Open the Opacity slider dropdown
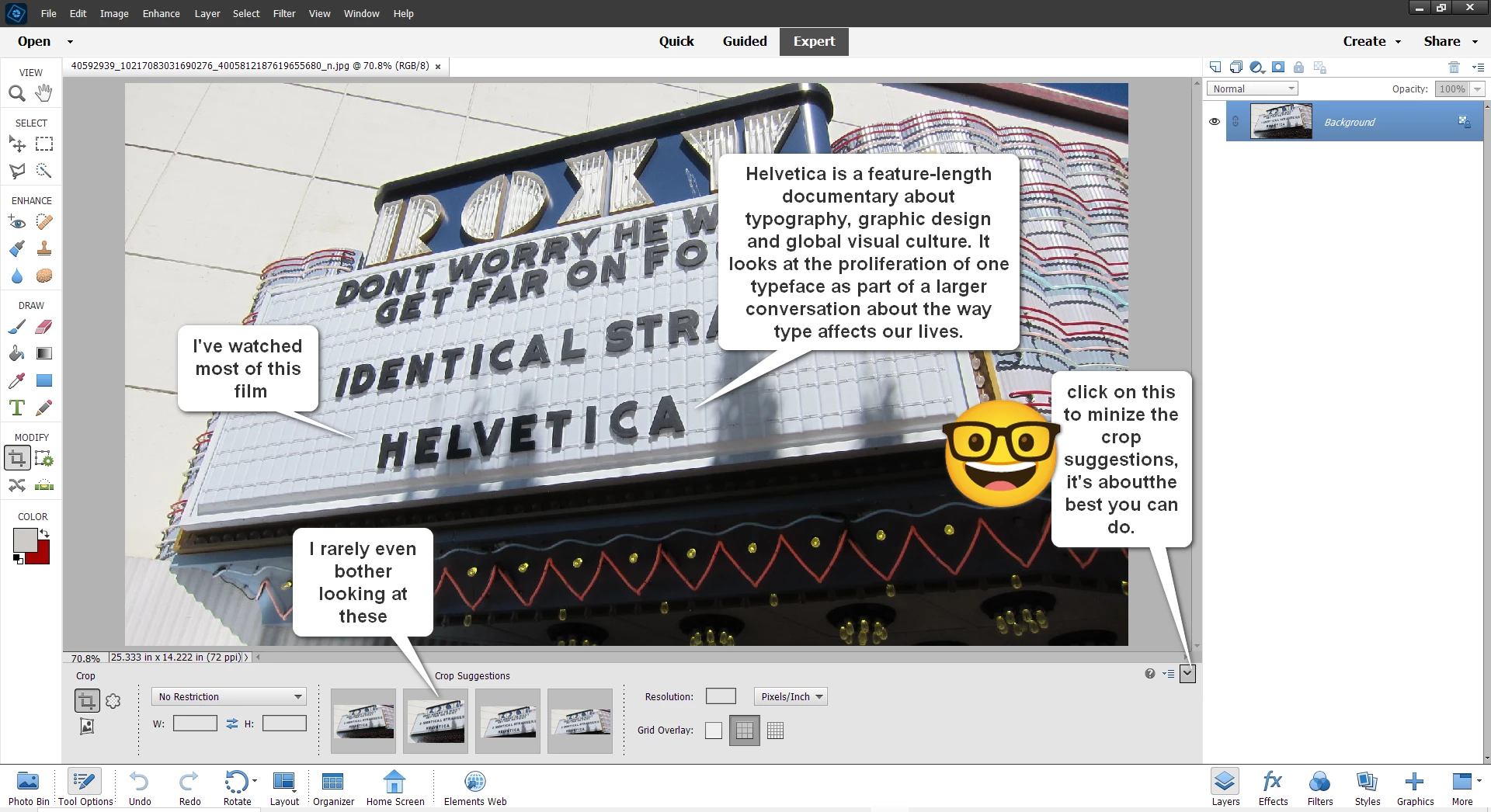1491x812 pixels. 1478,89
